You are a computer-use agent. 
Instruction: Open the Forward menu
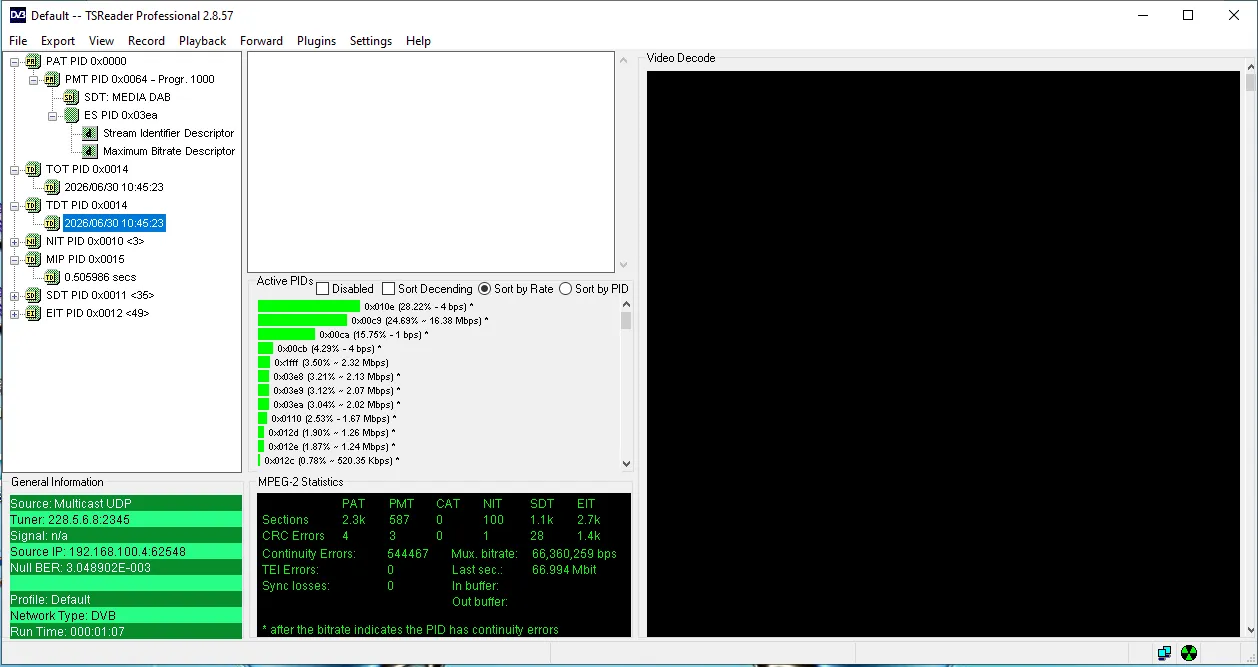pos(262,41)
